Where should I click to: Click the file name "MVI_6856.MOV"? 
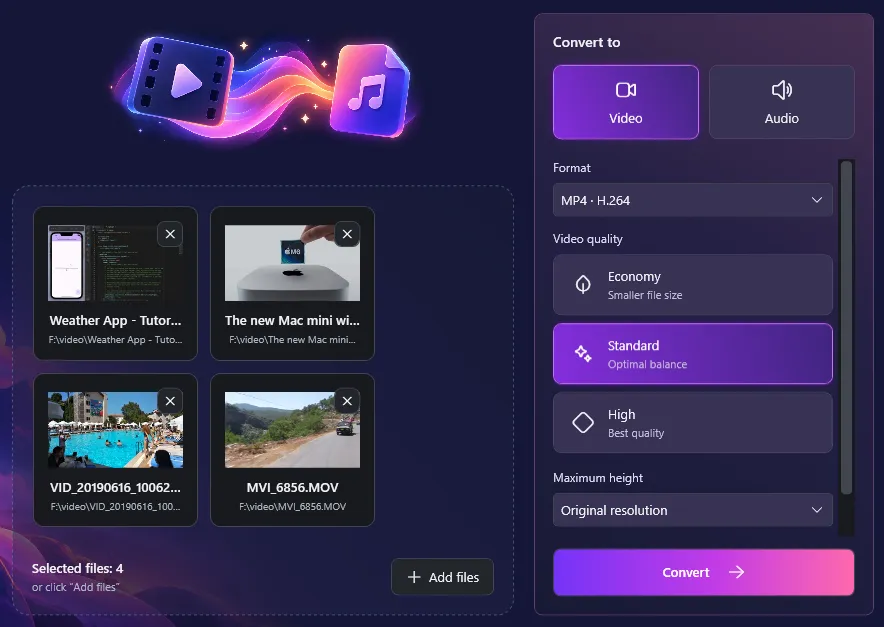(x=293, y=487)
